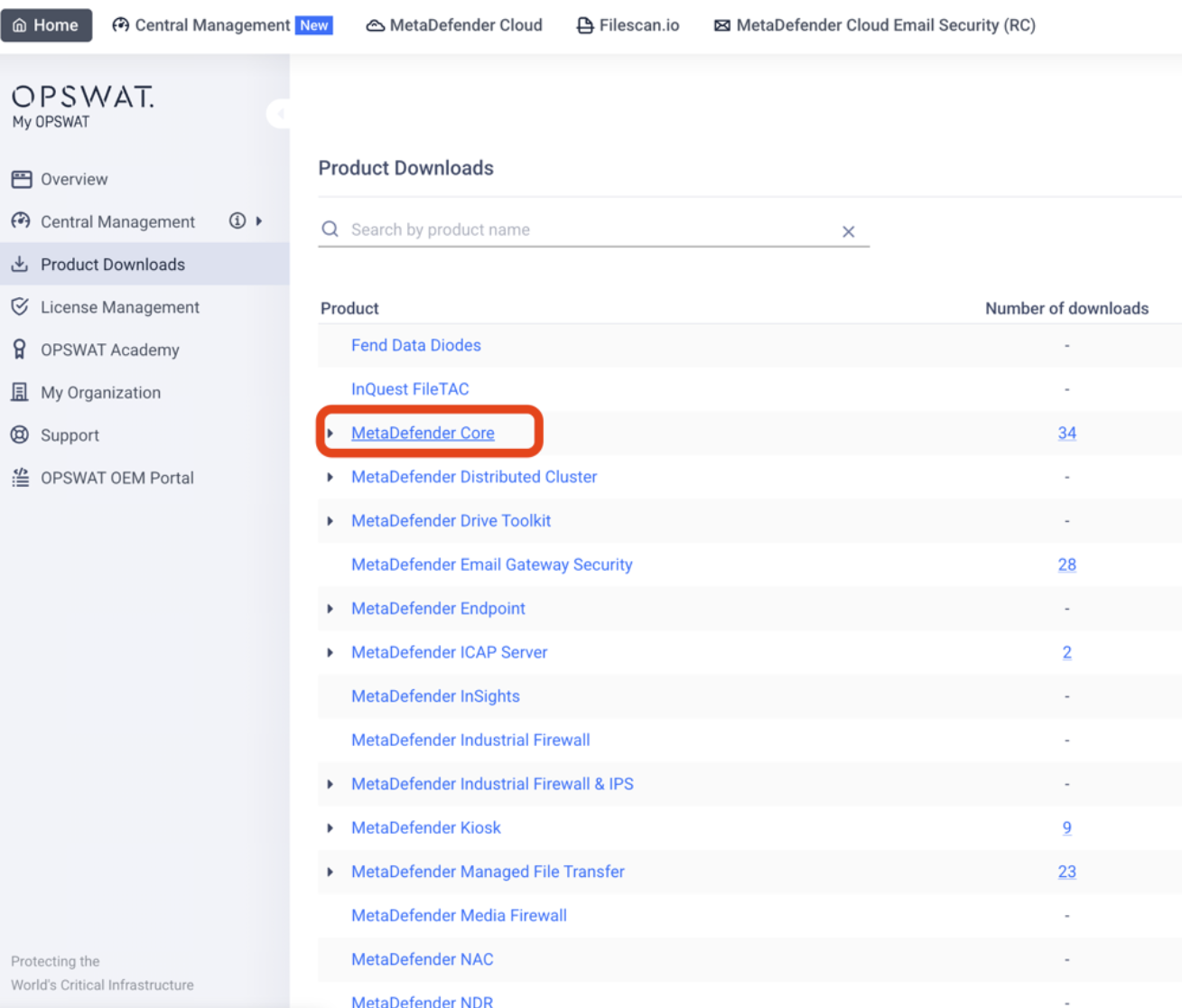Click the Home button

(x=46, y=25)
